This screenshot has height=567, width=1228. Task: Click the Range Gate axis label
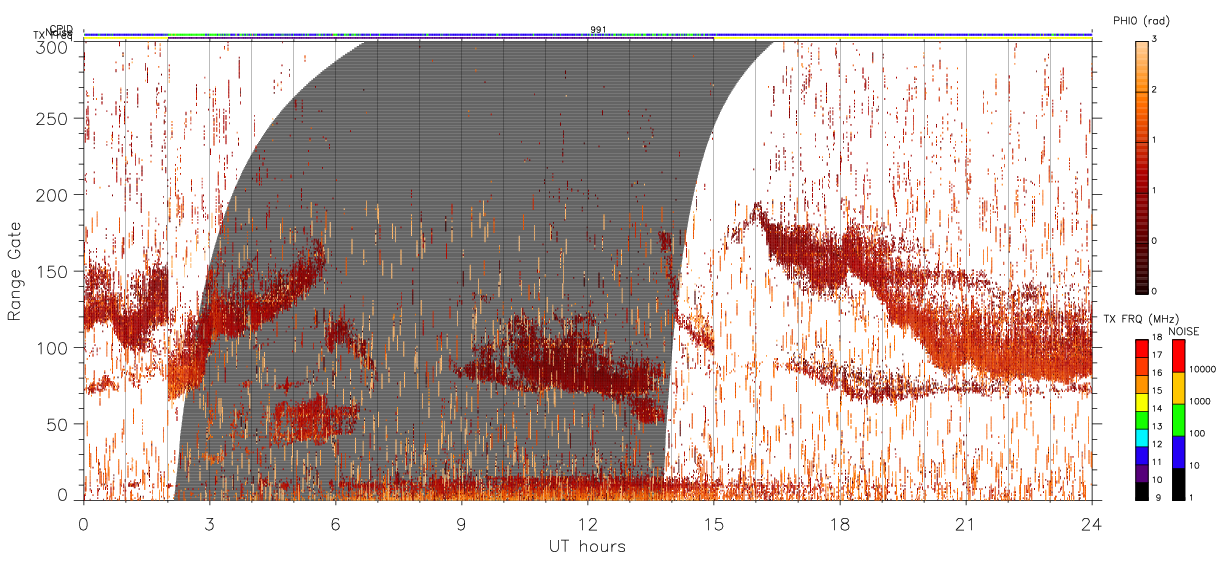point(15,272)
